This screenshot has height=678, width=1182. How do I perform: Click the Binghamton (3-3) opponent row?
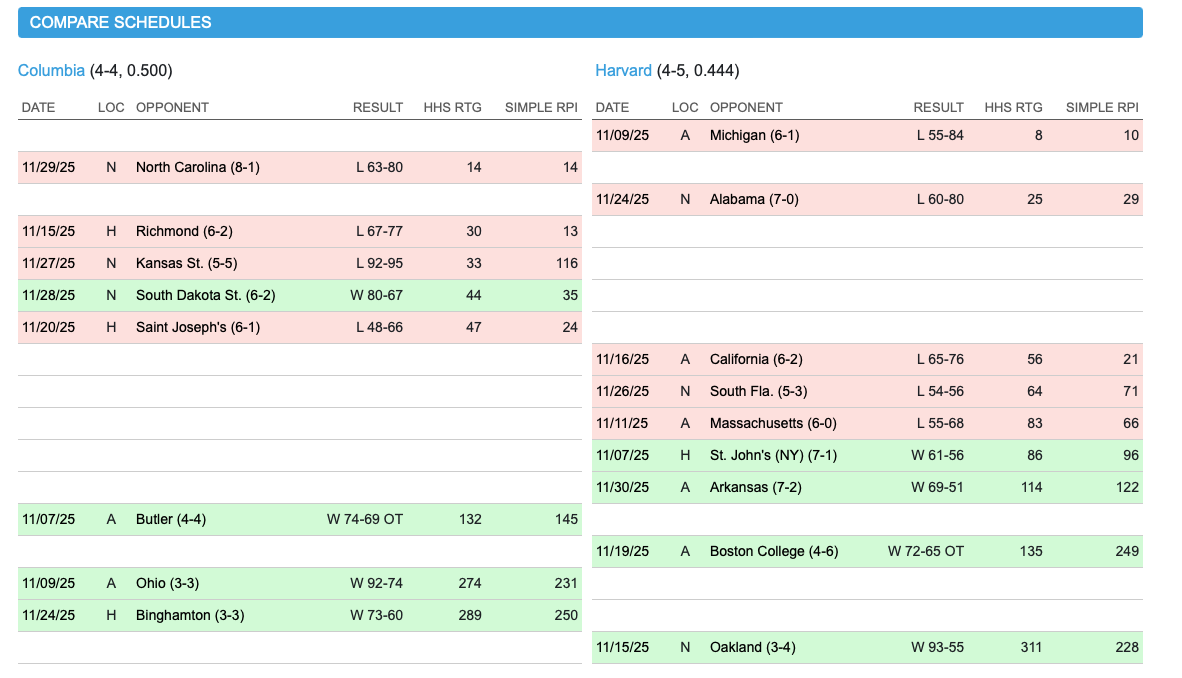[x=189, y=615]
